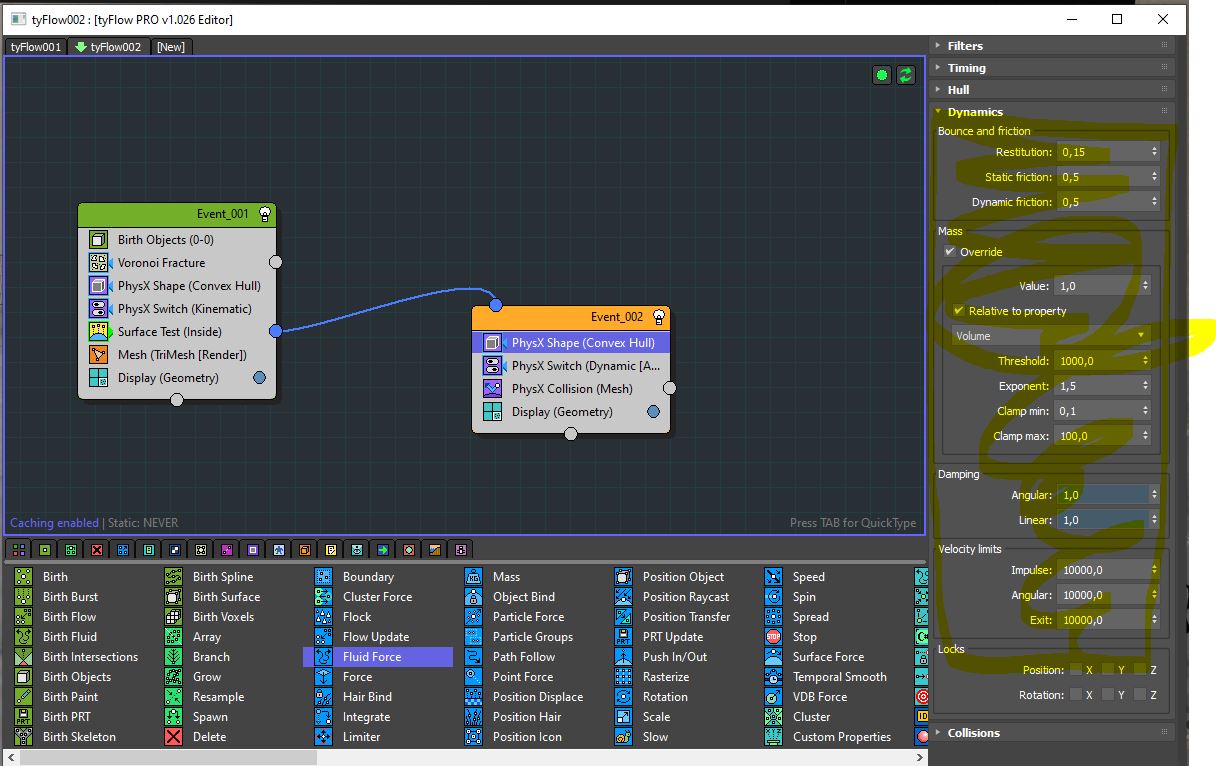Pick the Birth Burst operator icon
This screenshot has width=1216, height=766.
tap(23, 597)
